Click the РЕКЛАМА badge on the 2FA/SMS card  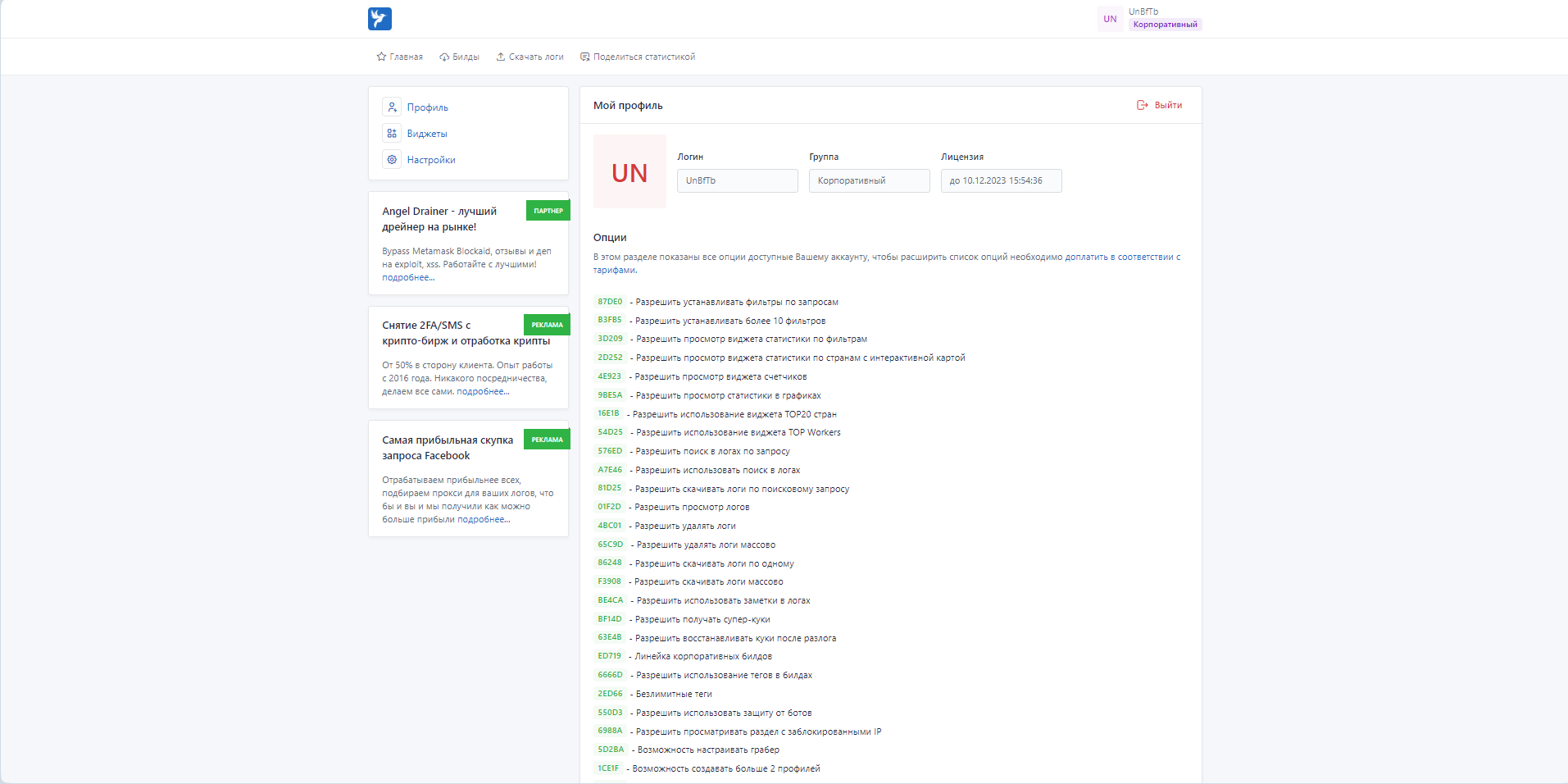click(x=547, y=325)
